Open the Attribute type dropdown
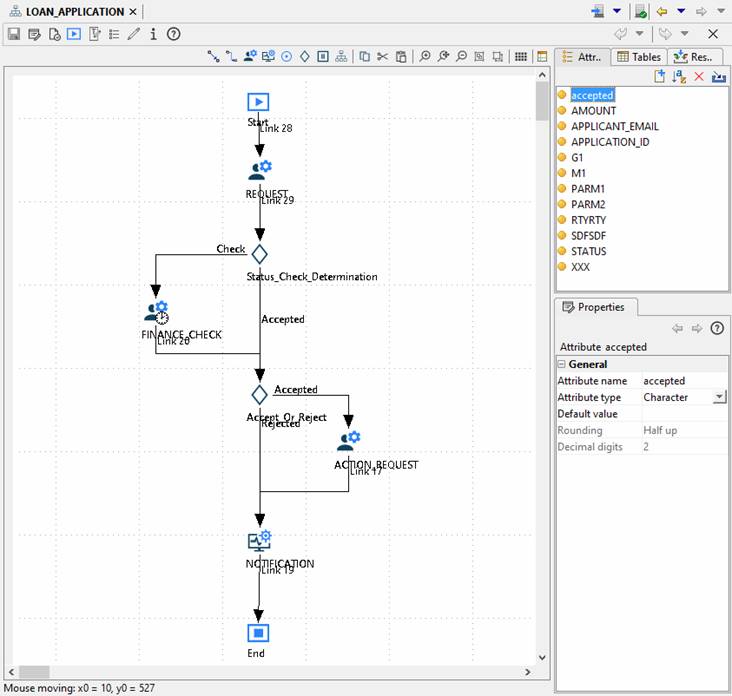The width and height of the screenshot is (732, 696). (719, 397)
